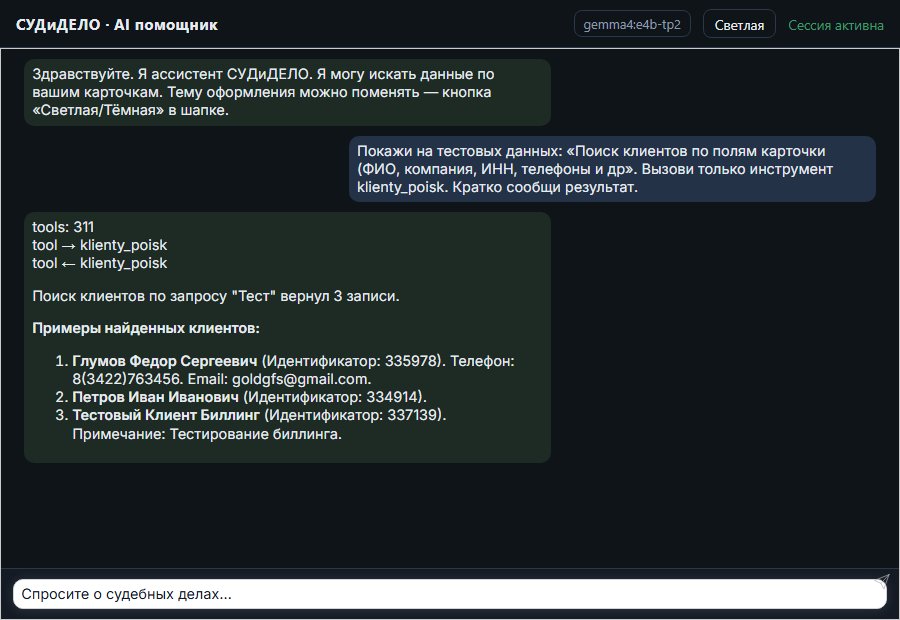Click the incoming tool ← klienty_poisk line
This screenshot has height=620, width=900.
point(99,263)
